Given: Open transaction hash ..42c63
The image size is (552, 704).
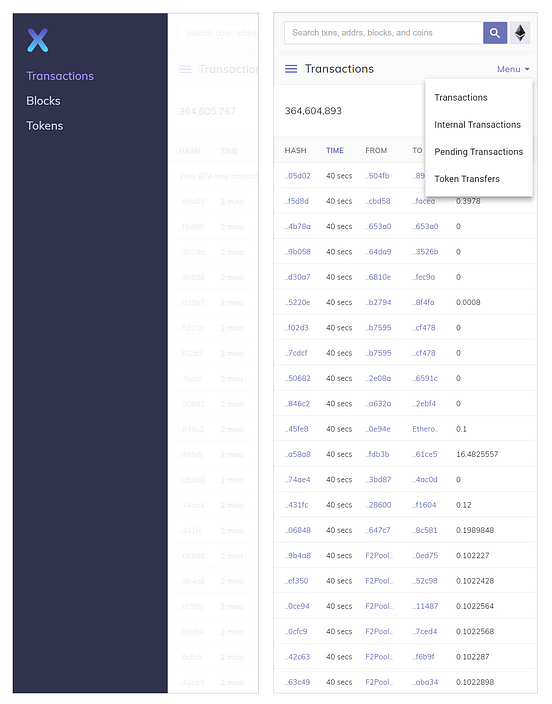Looking at the screenshot, I should [x=297, y=657].
